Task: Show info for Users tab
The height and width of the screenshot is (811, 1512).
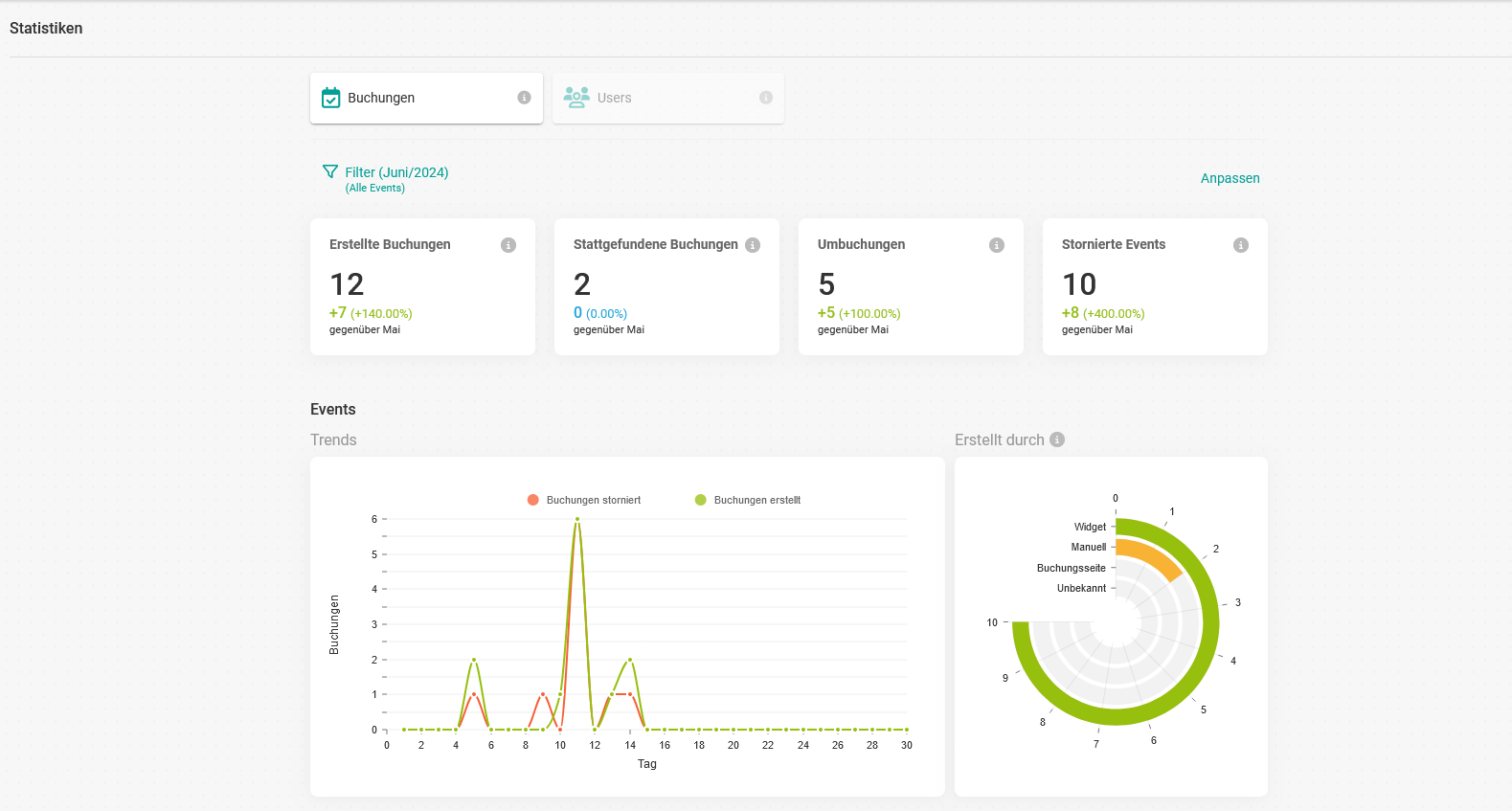Action: tap(766, 98)
